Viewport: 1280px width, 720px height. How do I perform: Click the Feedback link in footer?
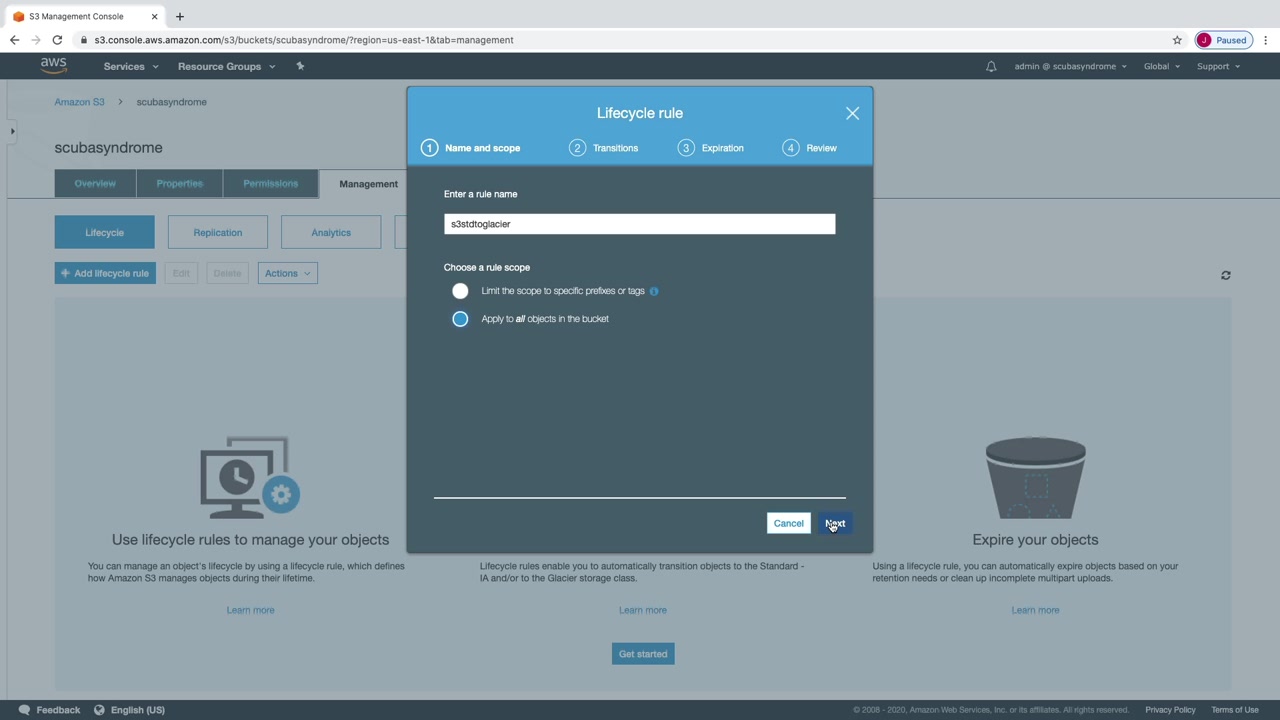pos(58,710)
